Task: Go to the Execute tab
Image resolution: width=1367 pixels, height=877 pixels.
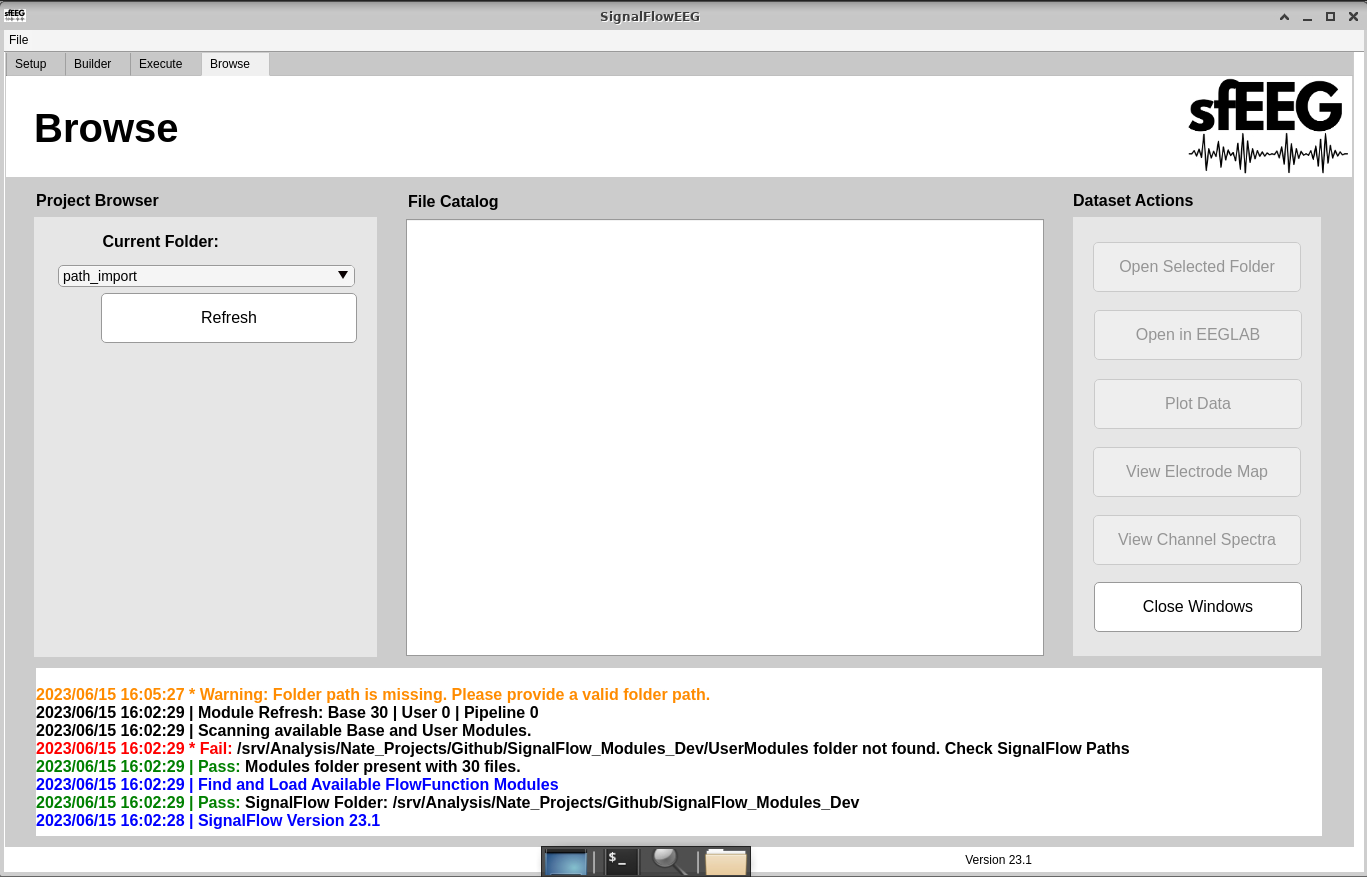Action: point(161,64)
